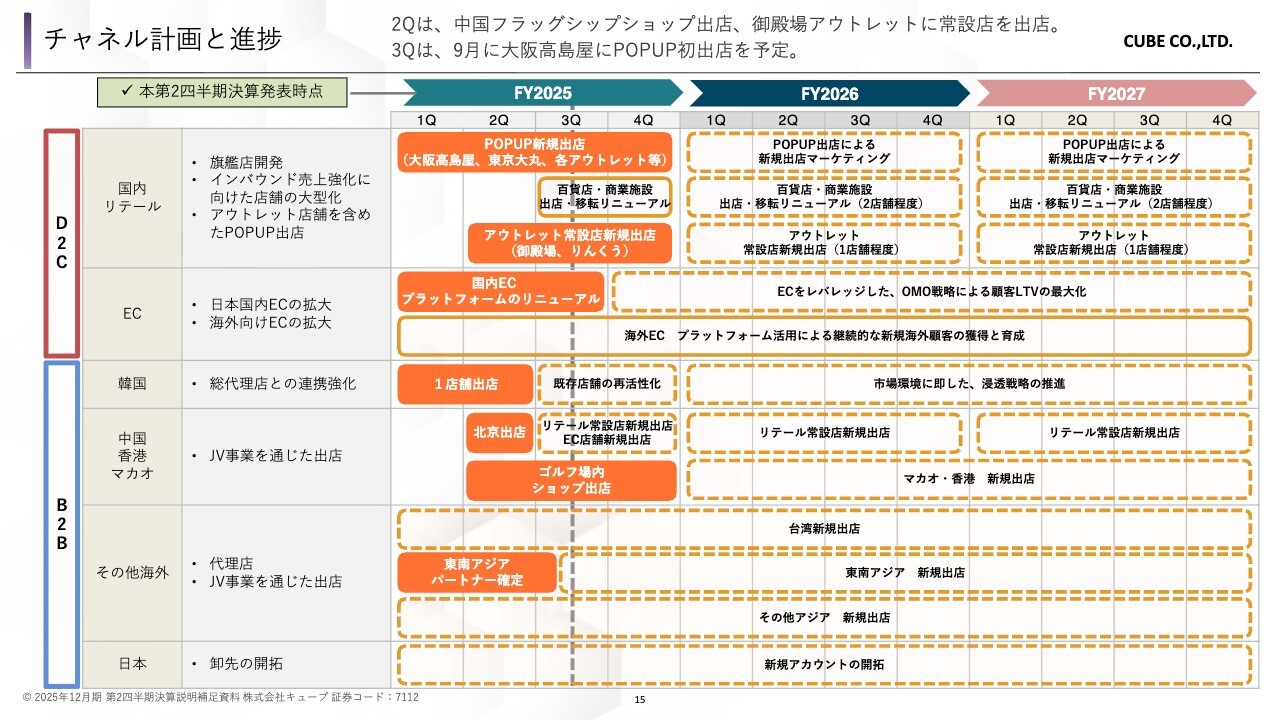Select the bullet 旗艦店開発
The width and height of the screenshot is (1280, 720).
[246, 162]
